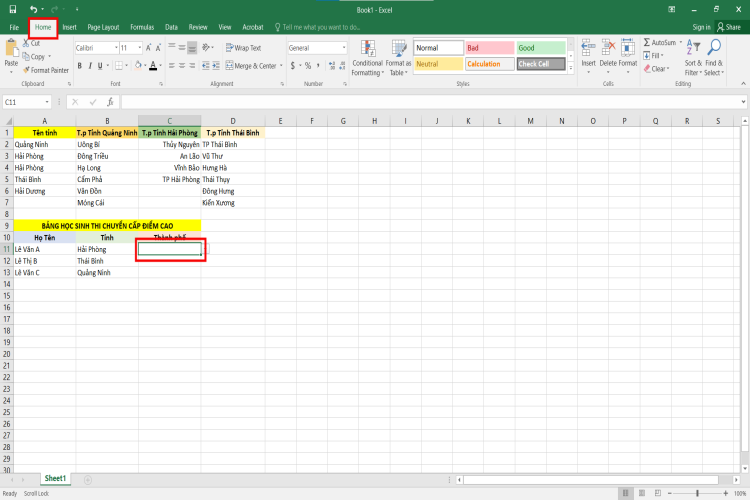Image resolution: width=750 pixels, height=500 pixels.
Task: Open the Review tab
Action: (198, 27)
